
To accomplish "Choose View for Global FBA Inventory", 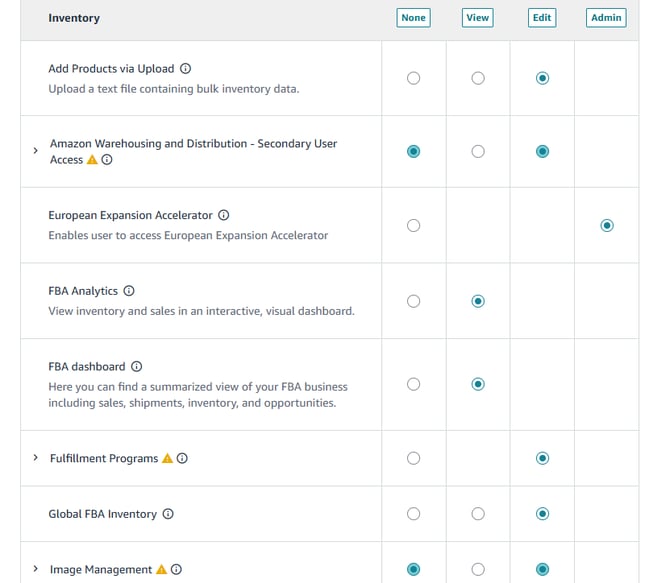I will (478, 514).
